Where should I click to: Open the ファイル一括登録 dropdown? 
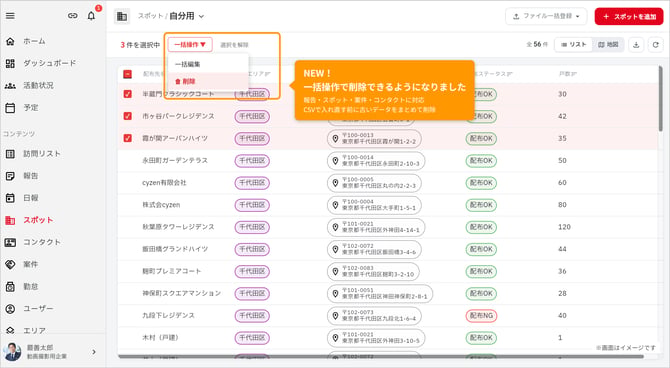click(546, 16)
